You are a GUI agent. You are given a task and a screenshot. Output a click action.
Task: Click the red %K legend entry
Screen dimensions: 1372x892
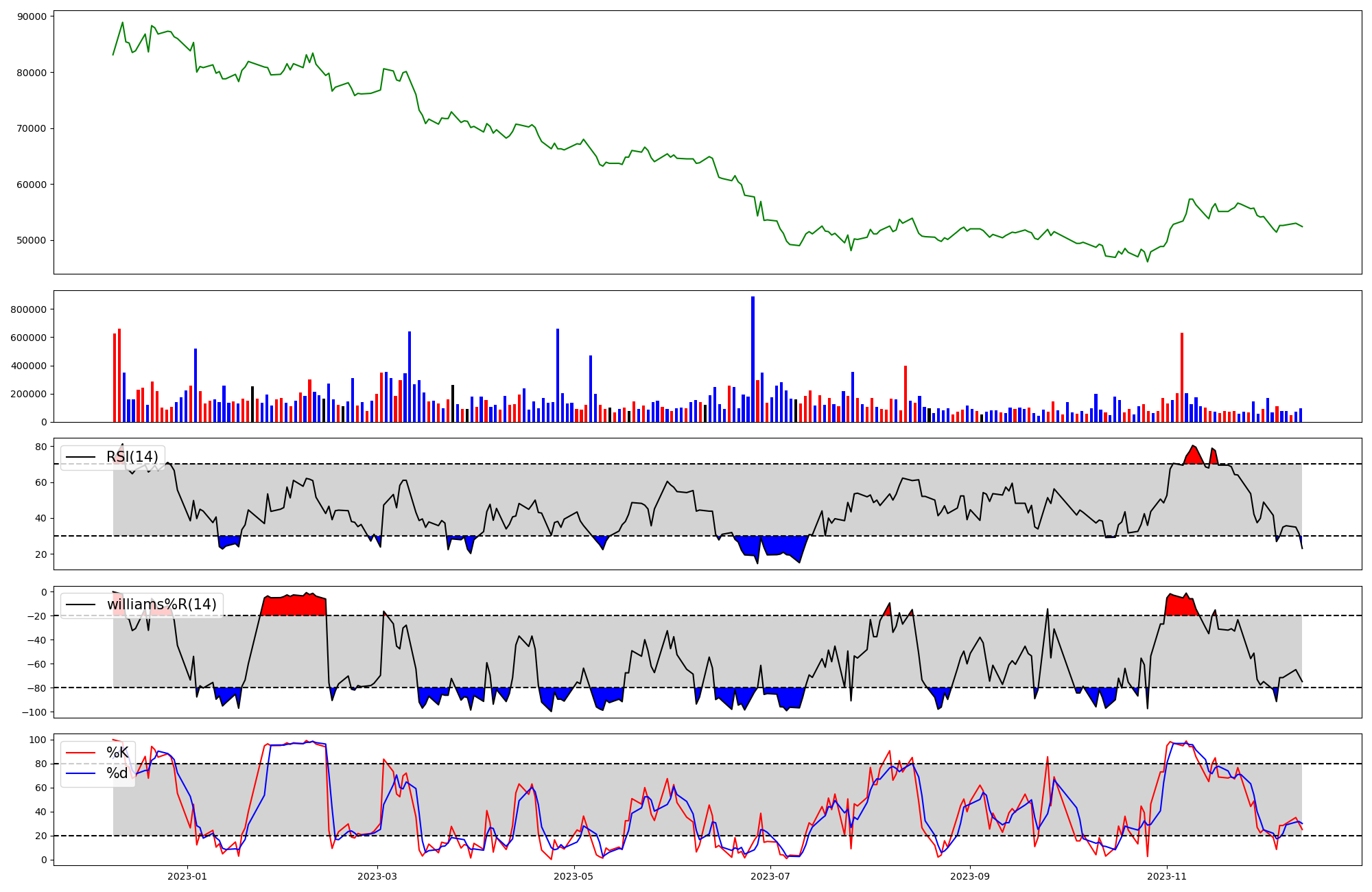point(117,753)
